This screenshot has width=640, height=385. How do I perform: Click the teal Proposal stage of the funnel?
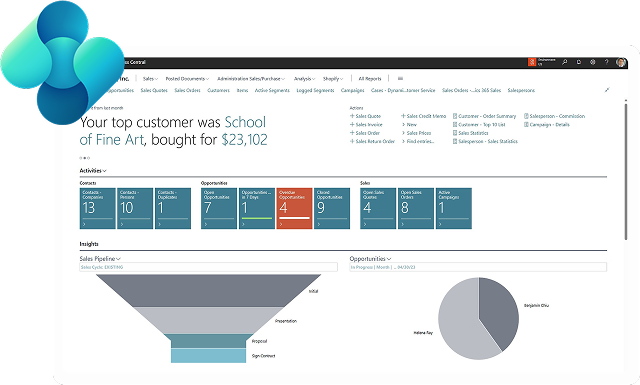(209, 341)
